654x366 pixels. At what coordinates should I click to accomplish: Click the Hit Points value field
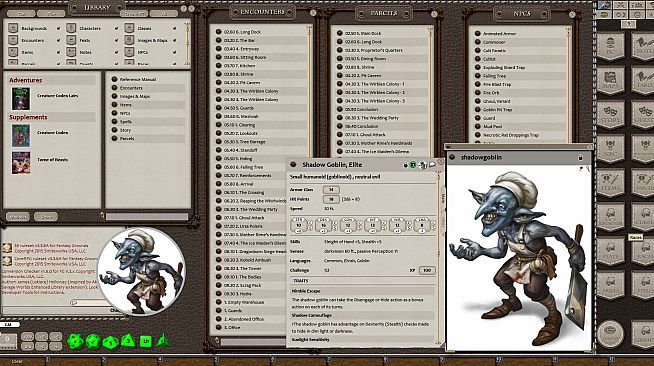pyautogui.click(x=331, y=199)
